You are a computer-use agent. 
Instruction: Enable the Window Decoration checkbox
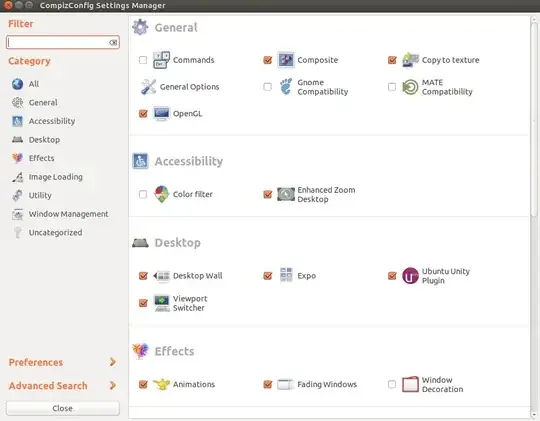coord(392,384)
